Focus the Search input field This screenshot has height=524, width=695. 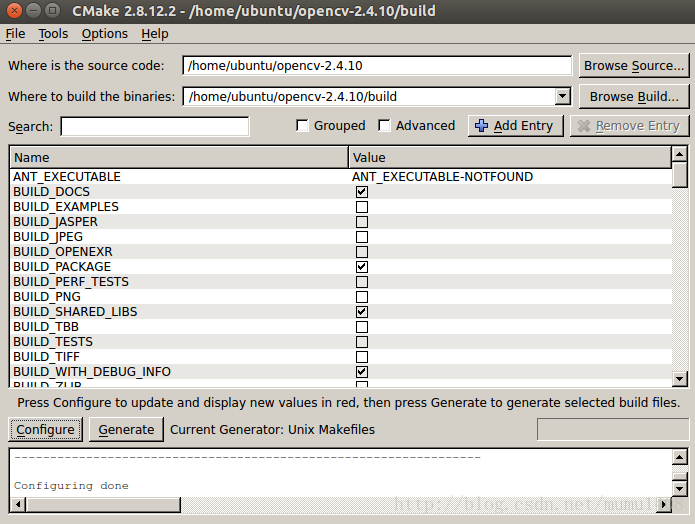[x=155, y=126]
